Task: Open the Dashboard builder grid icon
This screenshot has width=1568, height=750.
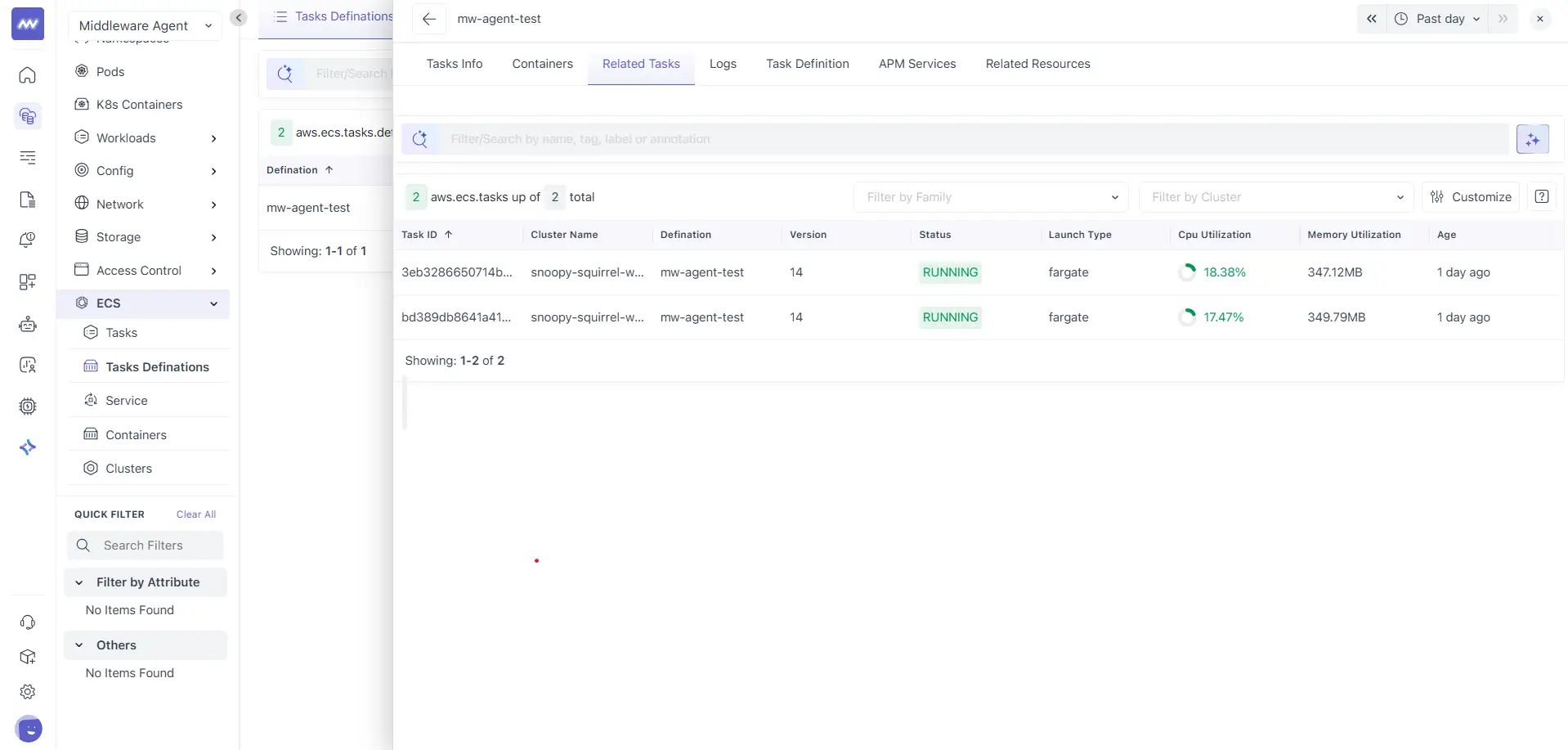Action: pos(27,281)
